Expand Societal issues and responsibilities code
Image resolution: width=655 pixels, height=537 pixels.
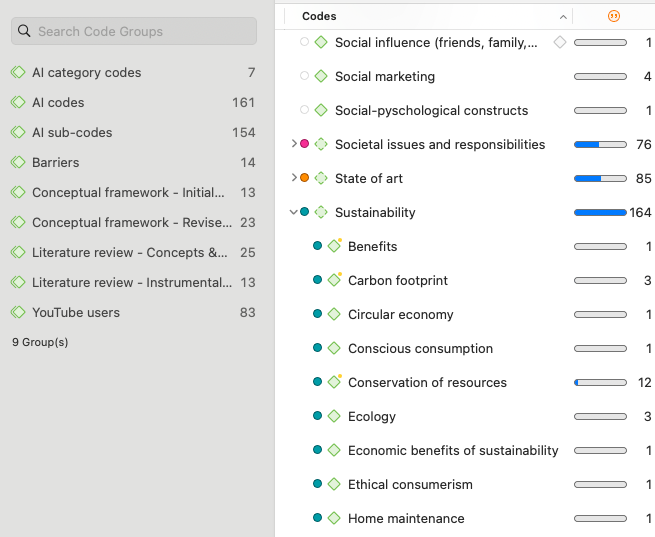click(x=293, y=144)
